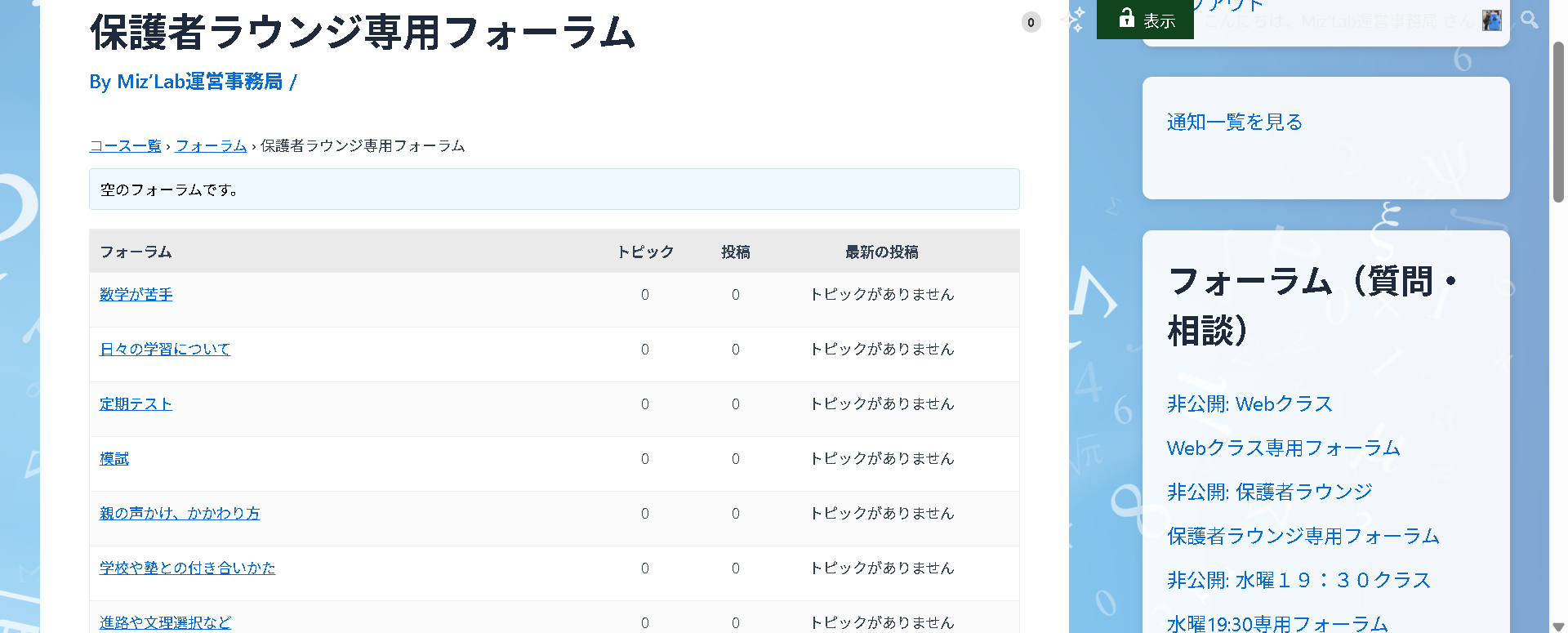Click the Miz'Lab user avatar thumbnail
The width and height of the screenshot is (1568, 633).
pyautogui.click(x=1492, y=20)
